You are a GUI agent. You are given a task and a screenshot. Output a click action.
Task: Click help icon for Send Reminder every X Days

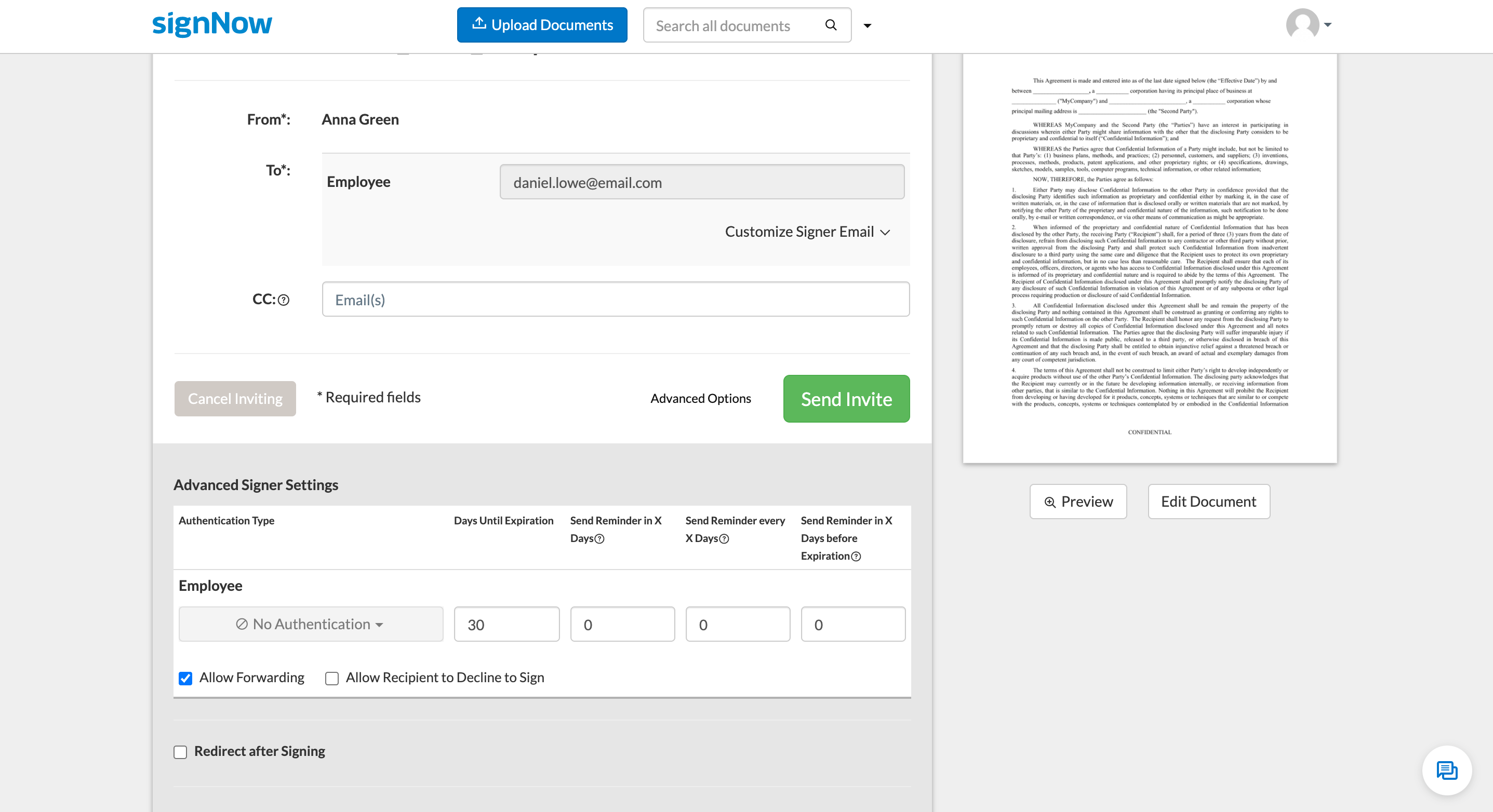pos(724,538)
